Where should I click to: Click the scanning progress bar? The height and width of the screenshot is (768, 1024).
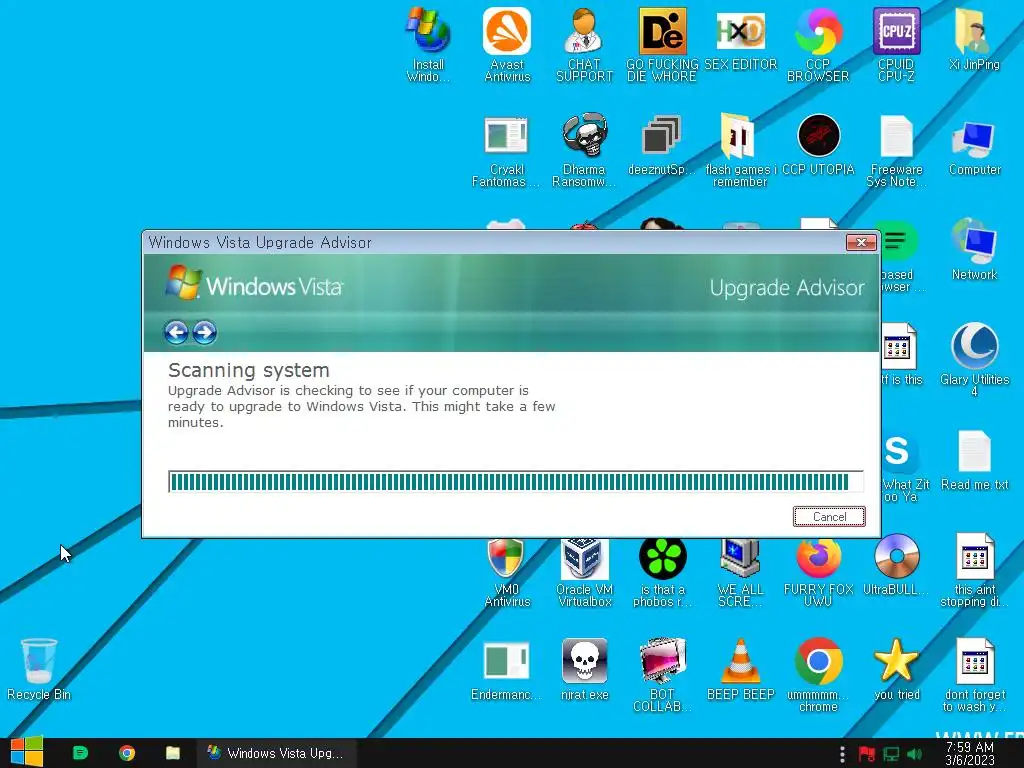click(x=515, y=482)
